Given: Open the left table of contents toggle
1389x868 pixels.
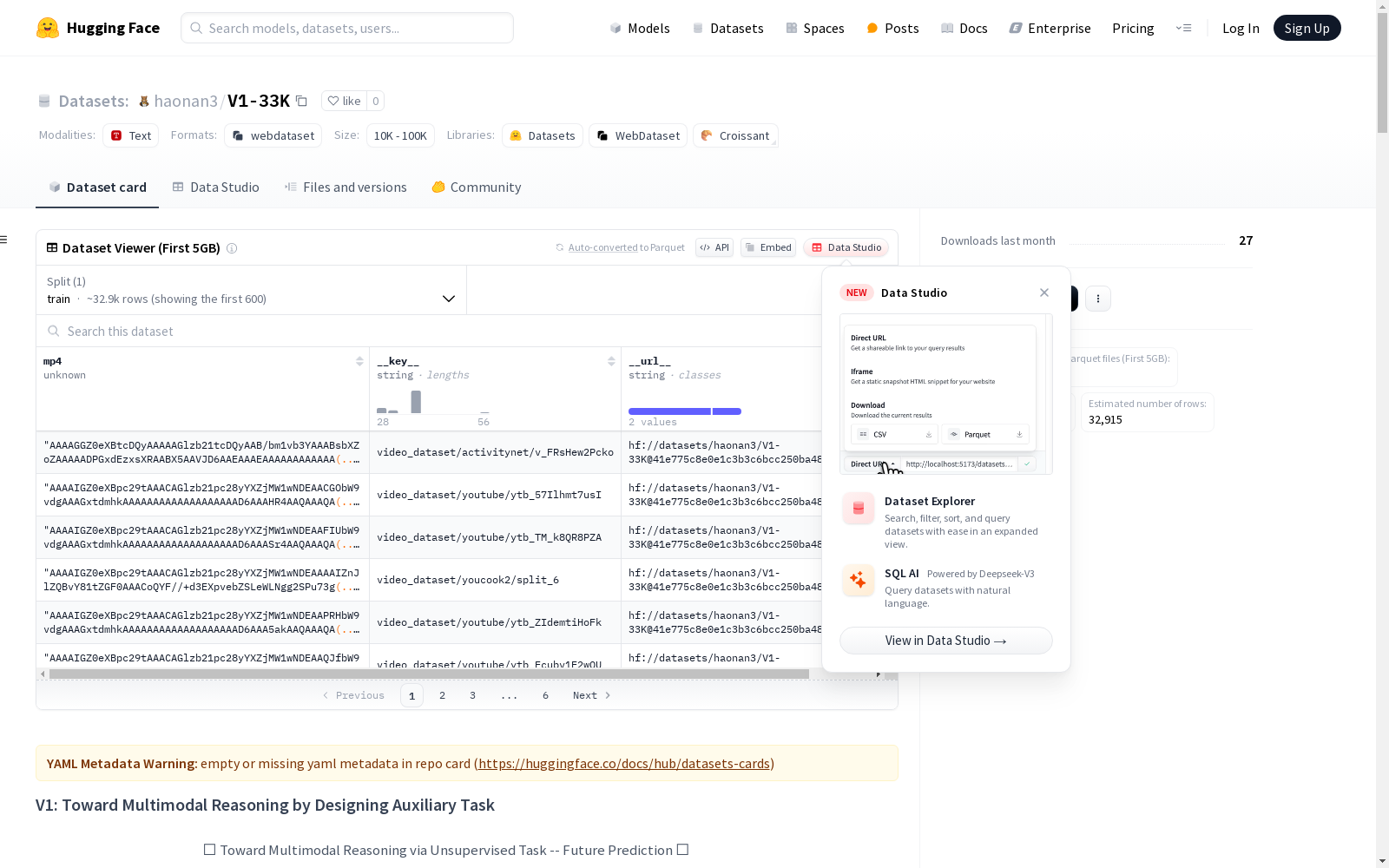Looking at the screenshot, I should [x=3, y=240].
